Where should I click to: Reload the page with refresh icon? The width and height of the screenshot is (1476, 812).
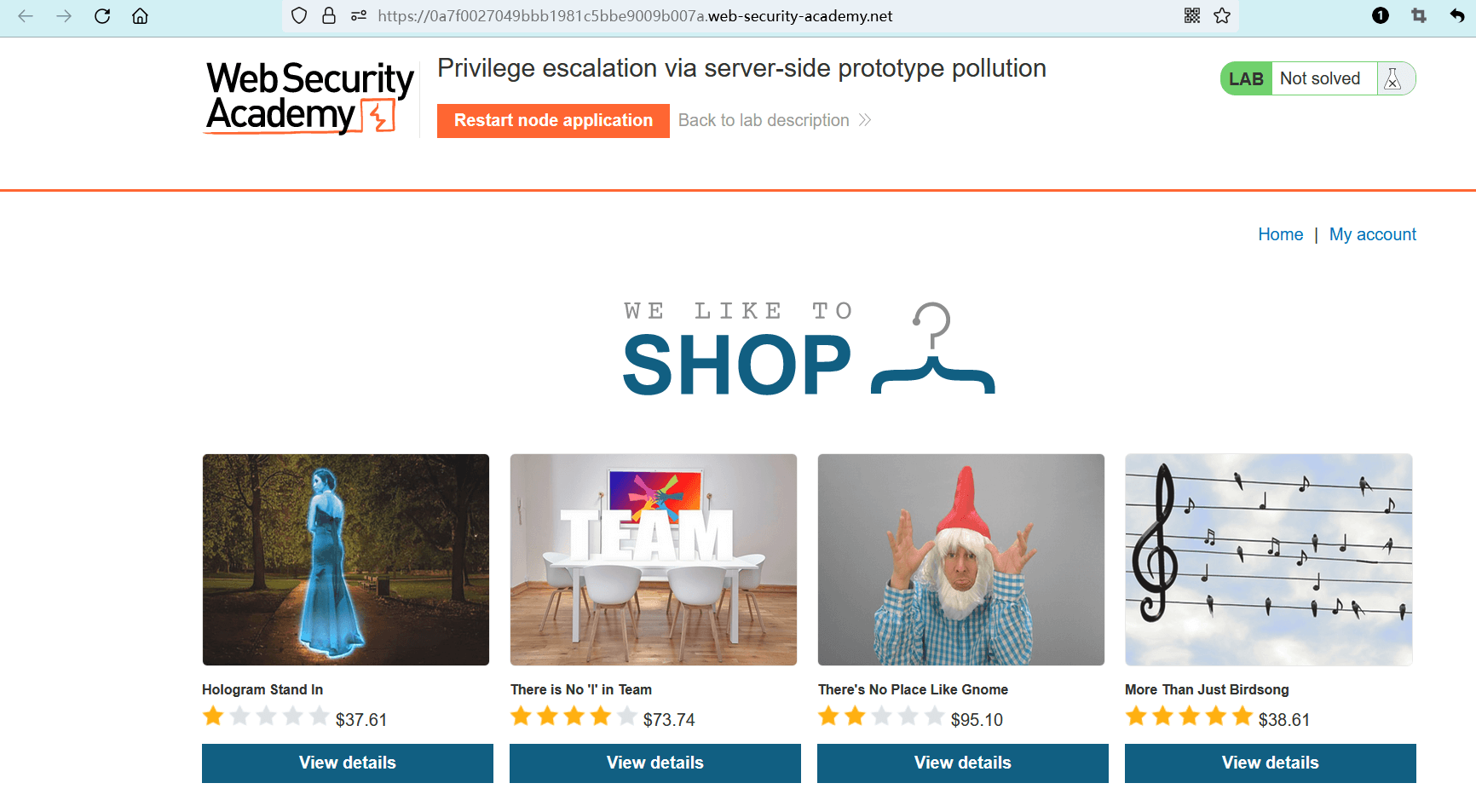[x=102, y=16]
